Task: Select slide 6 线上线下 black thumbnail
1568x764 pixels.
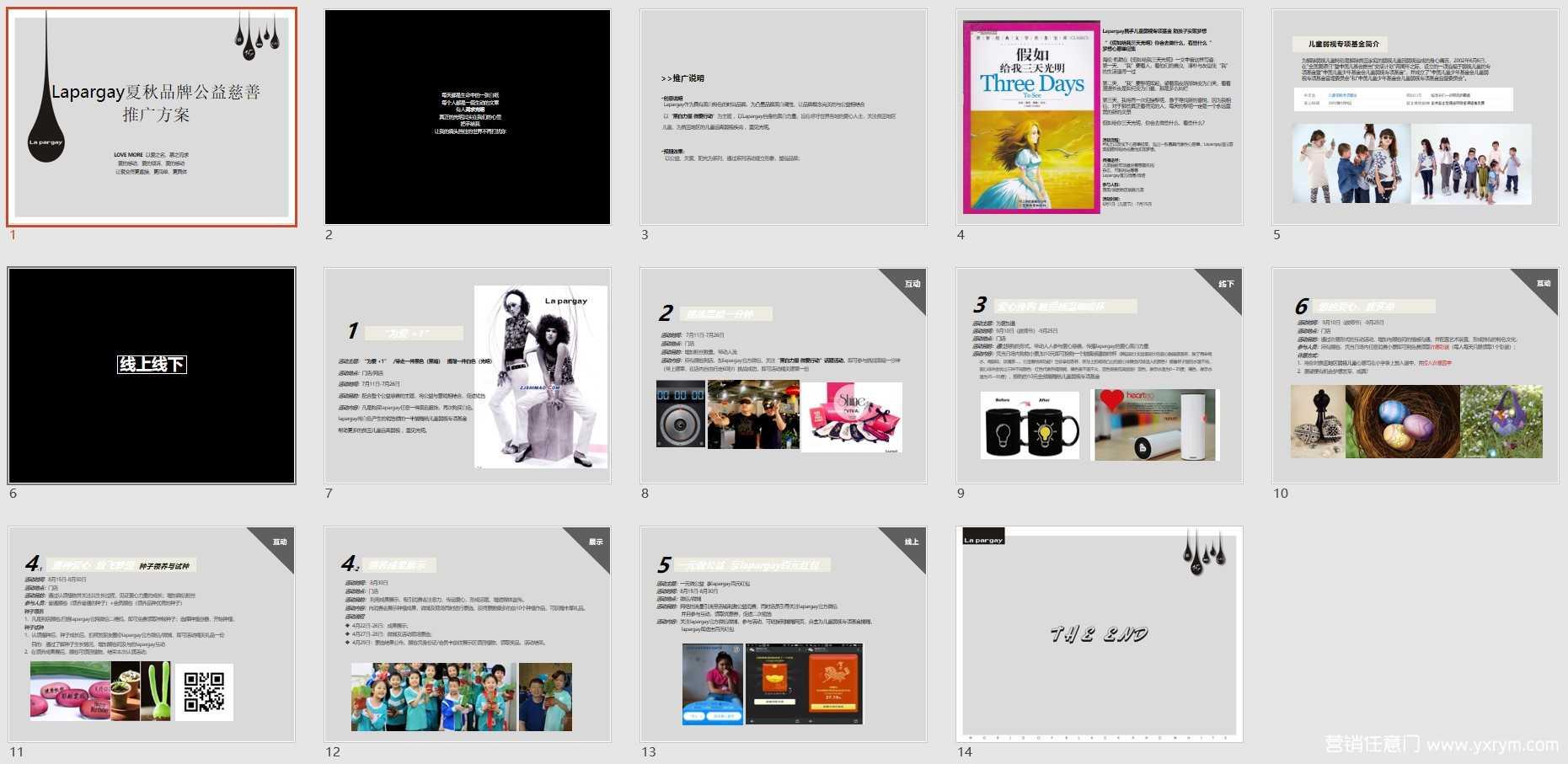Action: [x=152, y=376]
